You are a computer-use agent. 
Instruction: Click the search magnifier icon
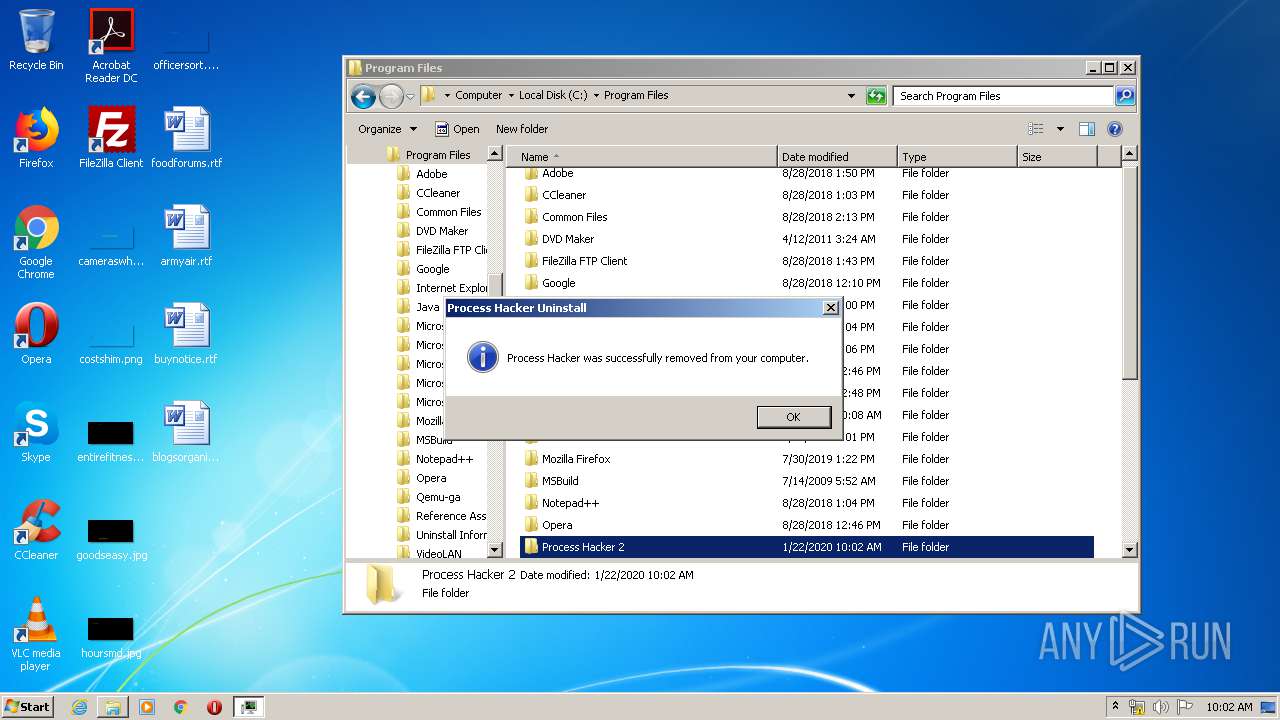1125,96
